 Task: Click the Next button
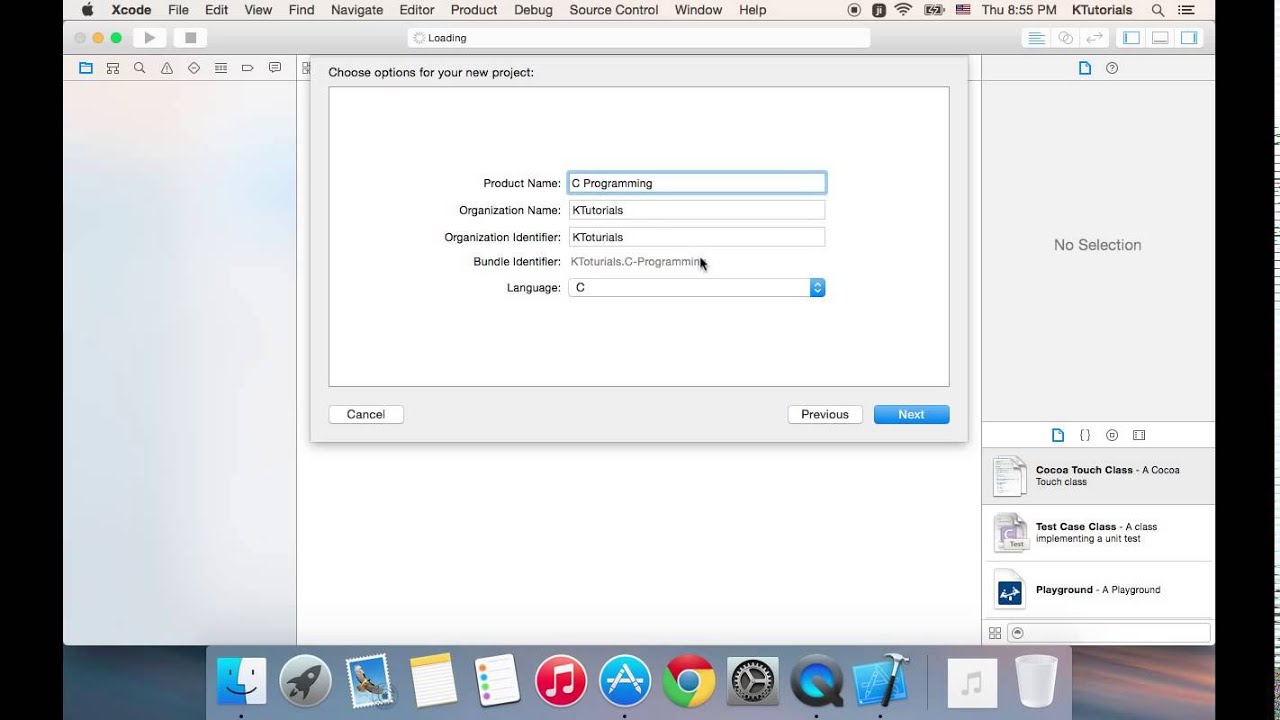[911, 414]
